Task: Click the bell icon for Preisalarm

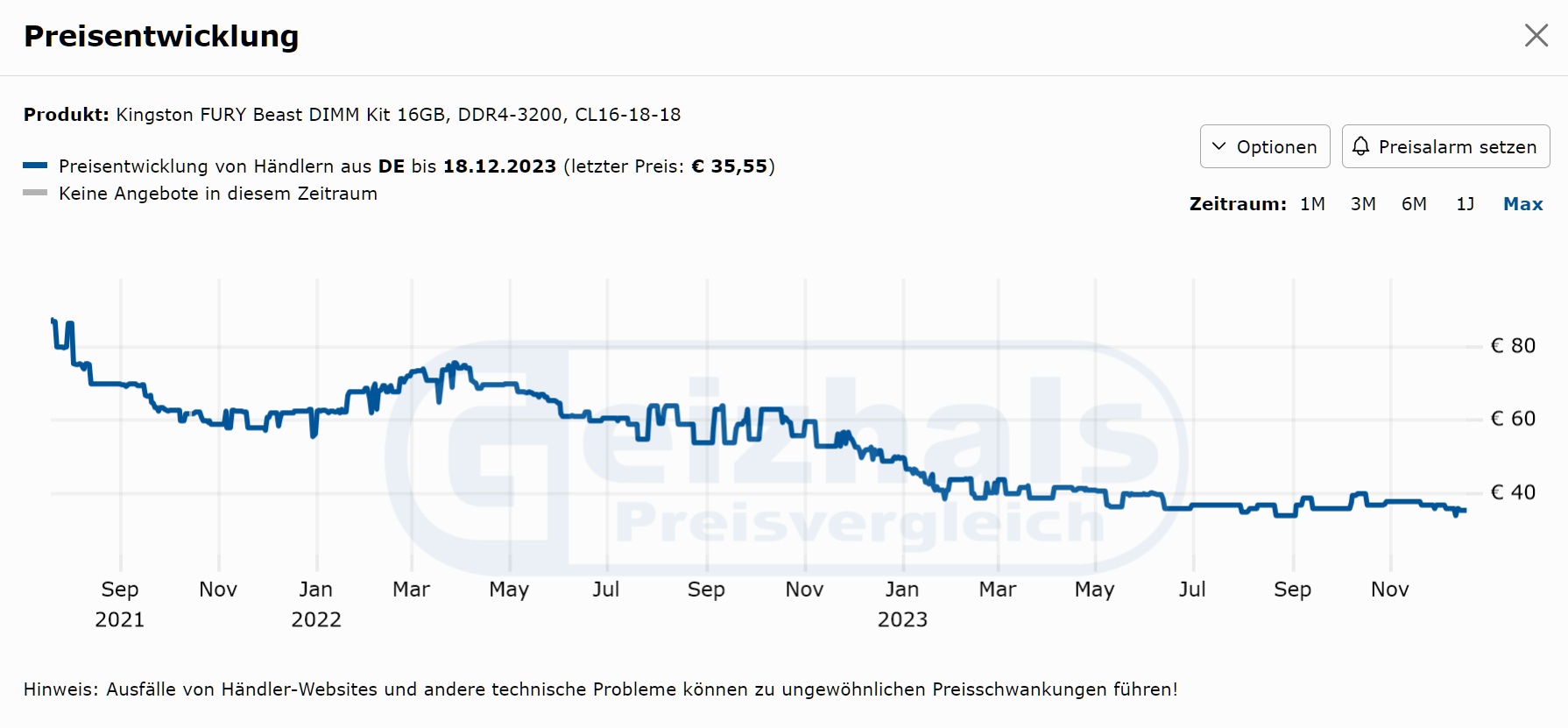Action: [x=1361, y=146]
